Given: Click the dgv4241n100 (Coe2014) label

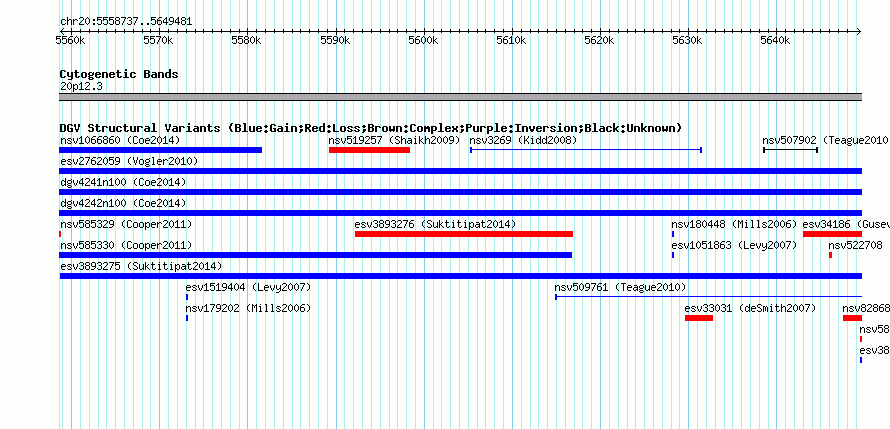Looking at the screenshot, I should click(123, 182).
